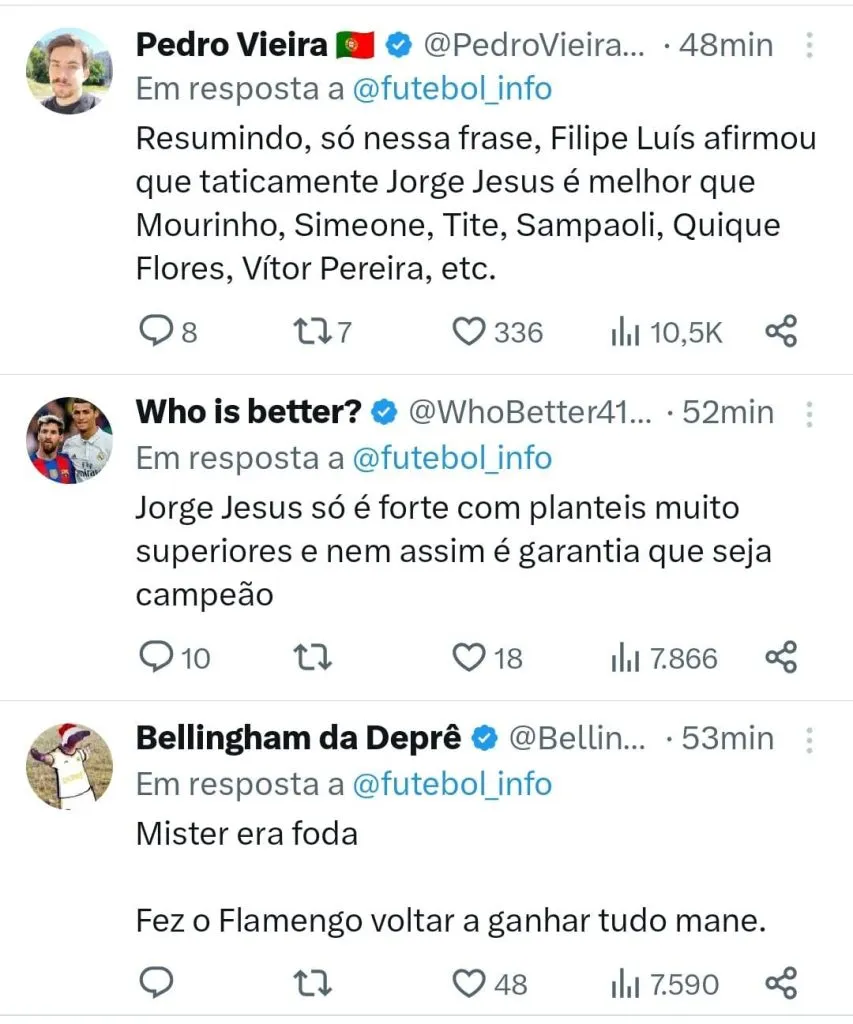Reply to Bellingham da Deprê's tweet

coord(155,983)
